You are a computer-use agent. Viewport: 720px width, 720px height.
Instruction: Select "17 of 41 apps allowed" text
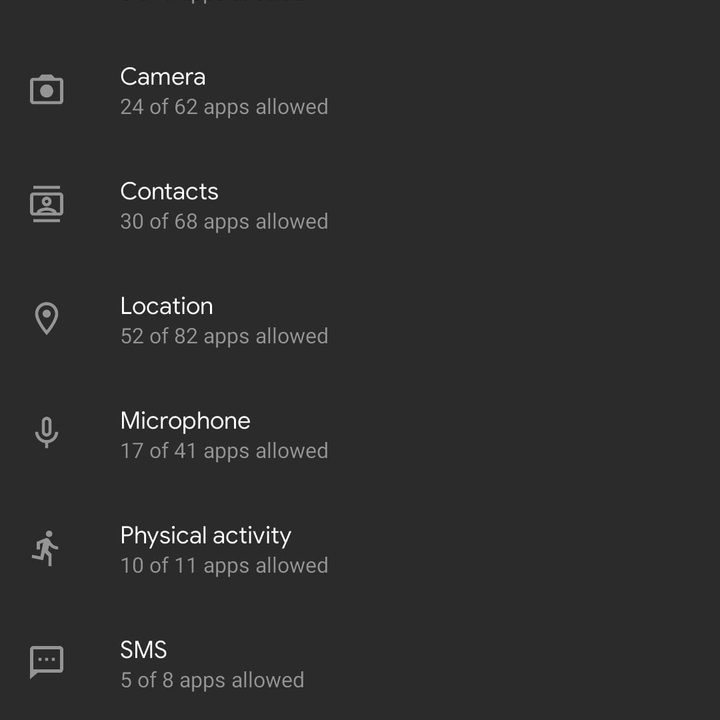(x=224, y=451)
